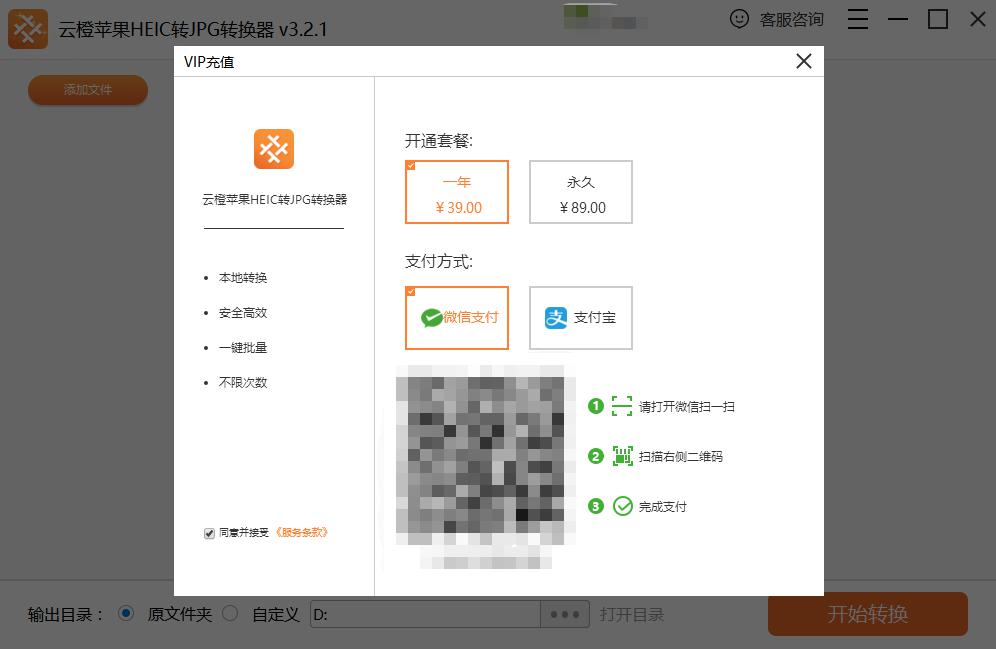Click the QR scan icon for step 2
Screen dimensions: 996x649
622,456
